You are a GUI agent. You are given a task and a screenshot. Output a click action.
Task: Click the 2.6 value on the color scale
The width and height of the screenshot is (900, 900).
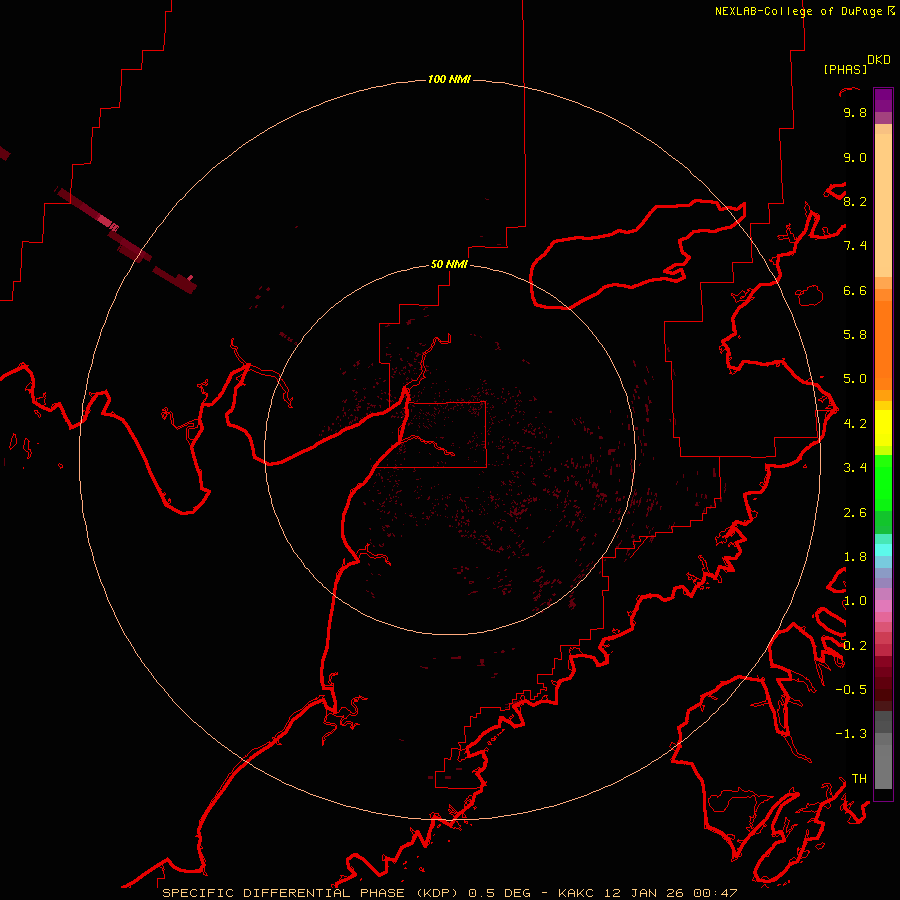click(855, 513)
